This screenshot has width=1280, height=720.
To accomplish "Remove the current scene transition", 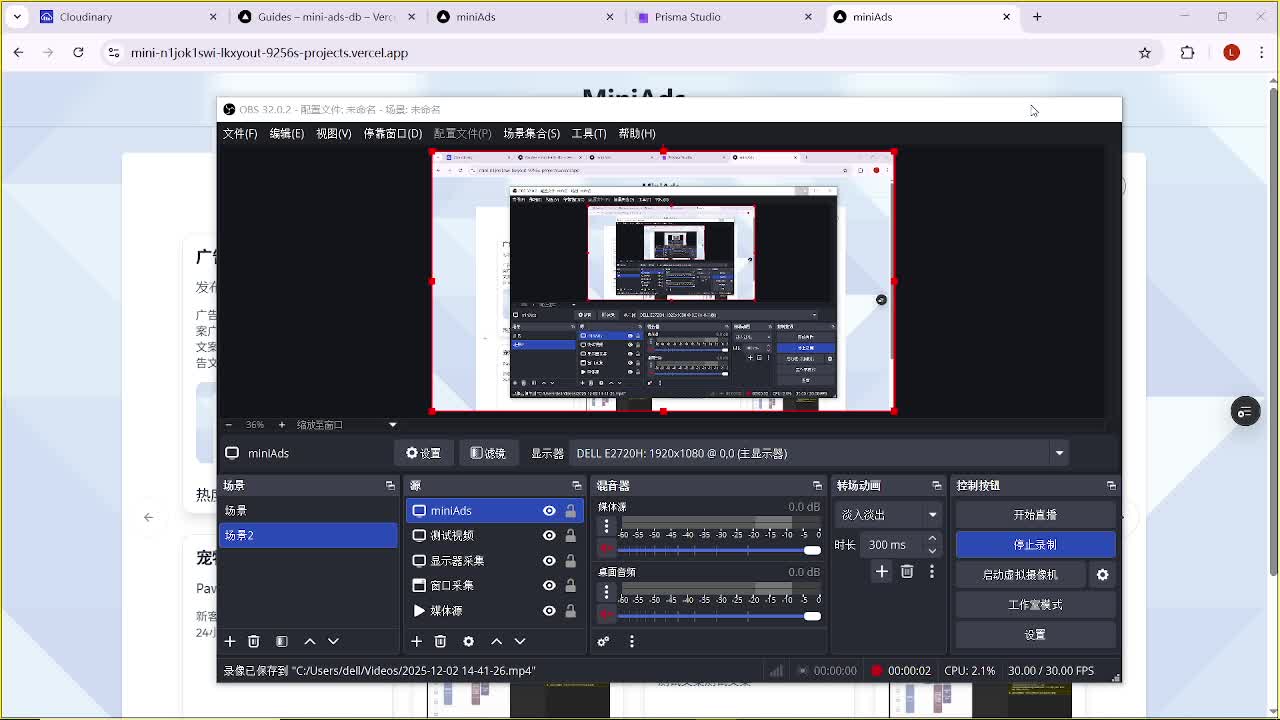I will click(907, 571).
